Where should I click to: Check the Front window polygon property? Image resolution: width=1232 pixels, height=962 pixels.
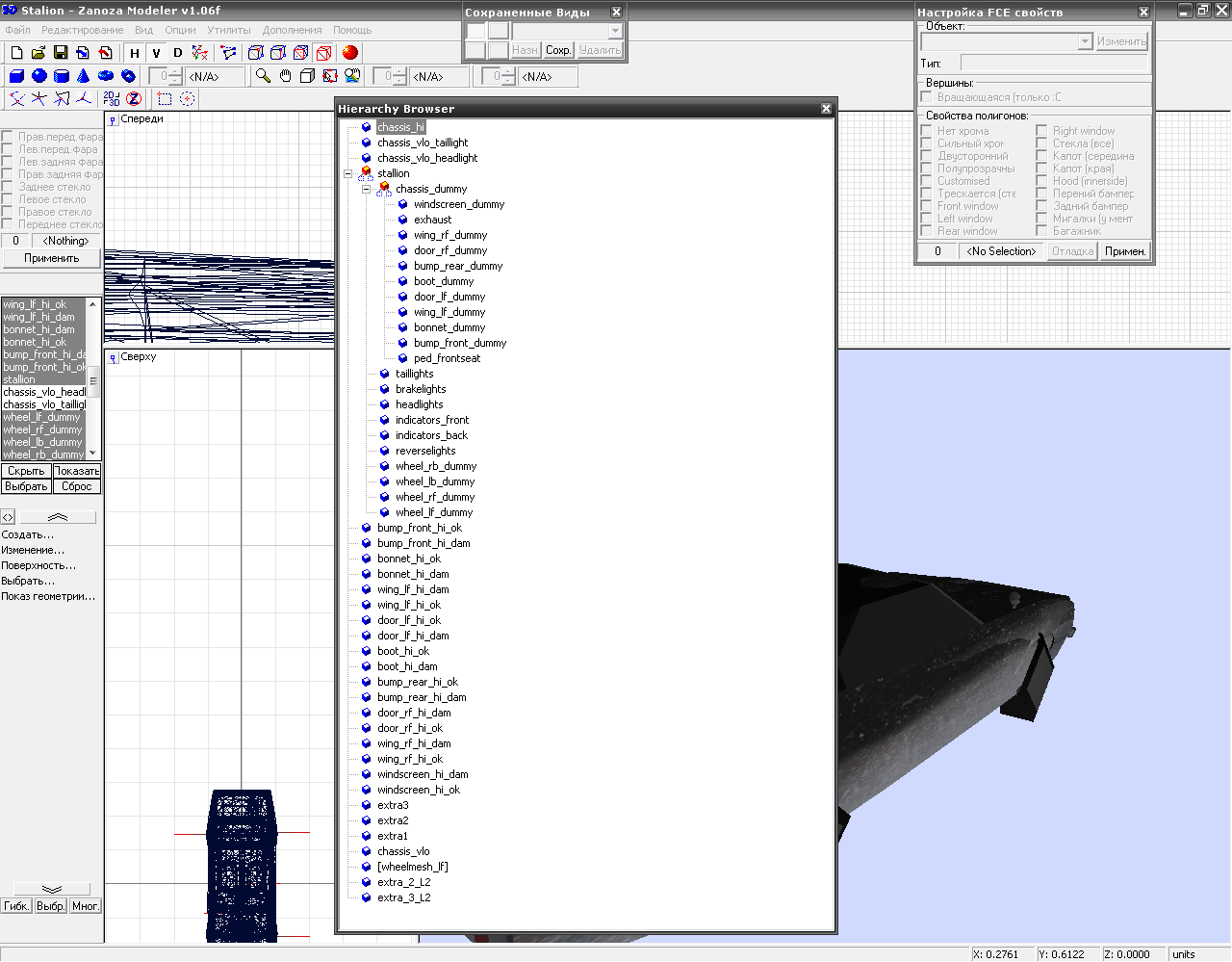[926, 206]
